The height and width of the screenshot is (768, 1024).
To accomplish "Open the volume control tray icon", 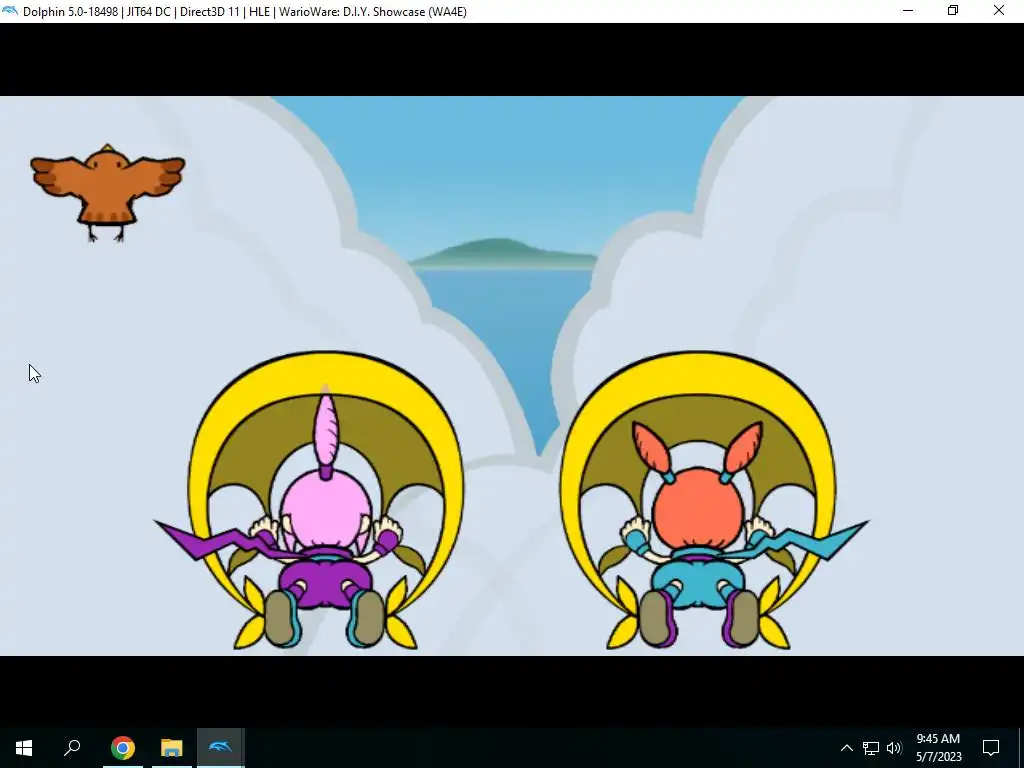I will tap(894, 748).
